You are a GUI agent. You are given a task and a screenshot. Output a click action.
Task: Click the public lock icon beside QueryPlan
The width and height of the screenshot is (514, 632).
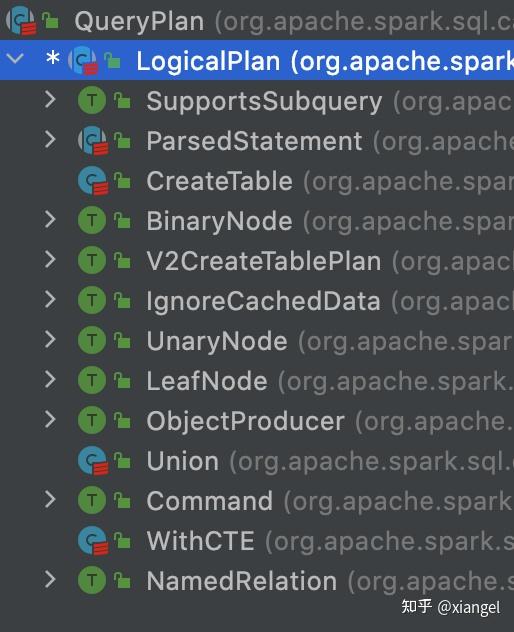(50, 20)
